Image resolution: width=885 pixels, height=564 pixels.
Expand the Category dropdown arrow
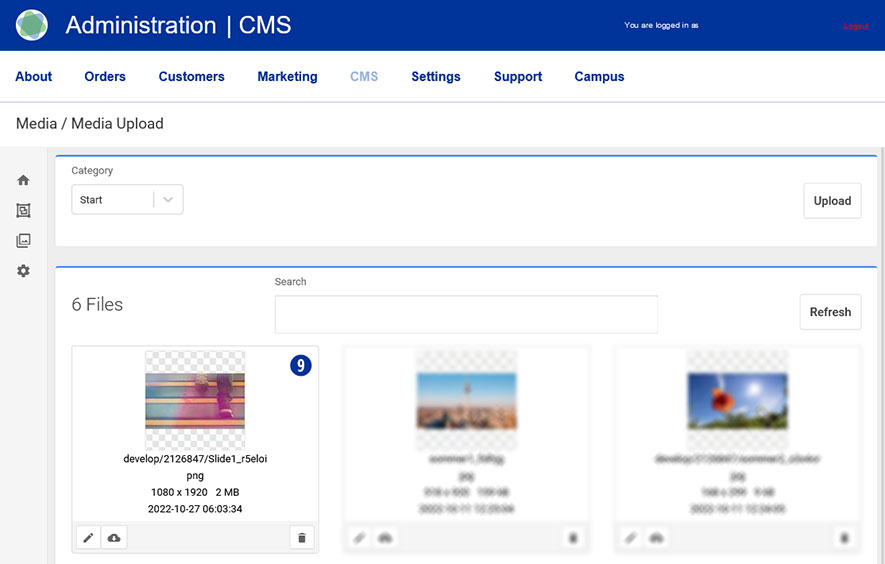168,200
